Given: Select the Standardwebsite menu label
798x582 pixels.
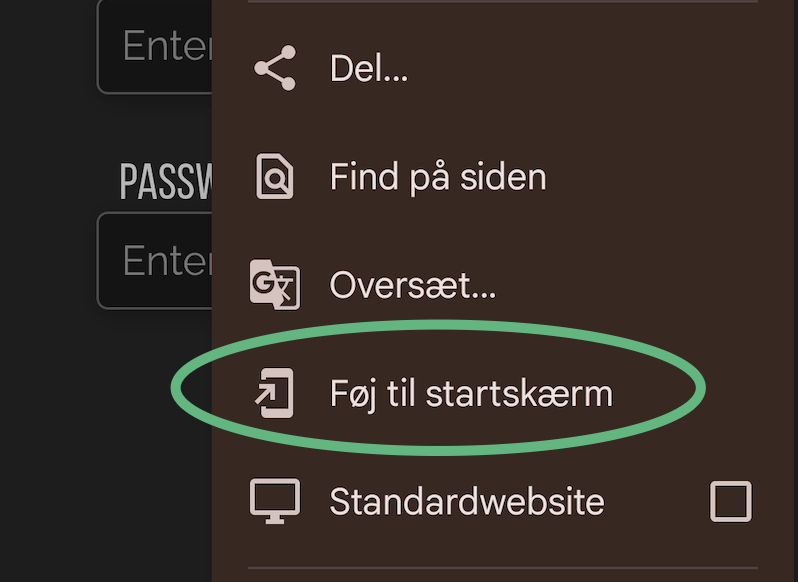Looking at the screenshot, I should coord(467,502).
